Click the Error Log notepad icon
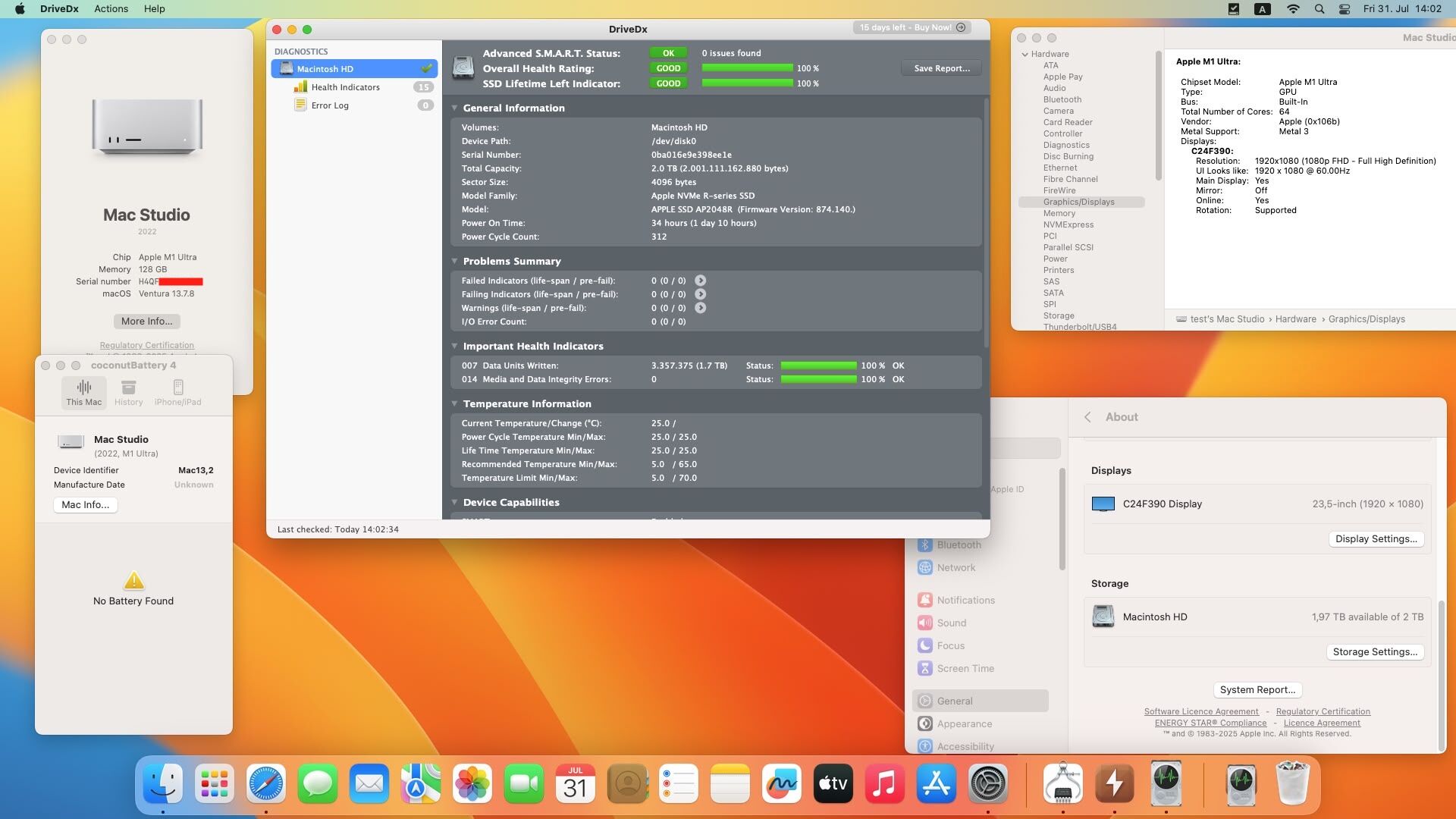This screenshot has height=819, width=1456. [300, 105]
